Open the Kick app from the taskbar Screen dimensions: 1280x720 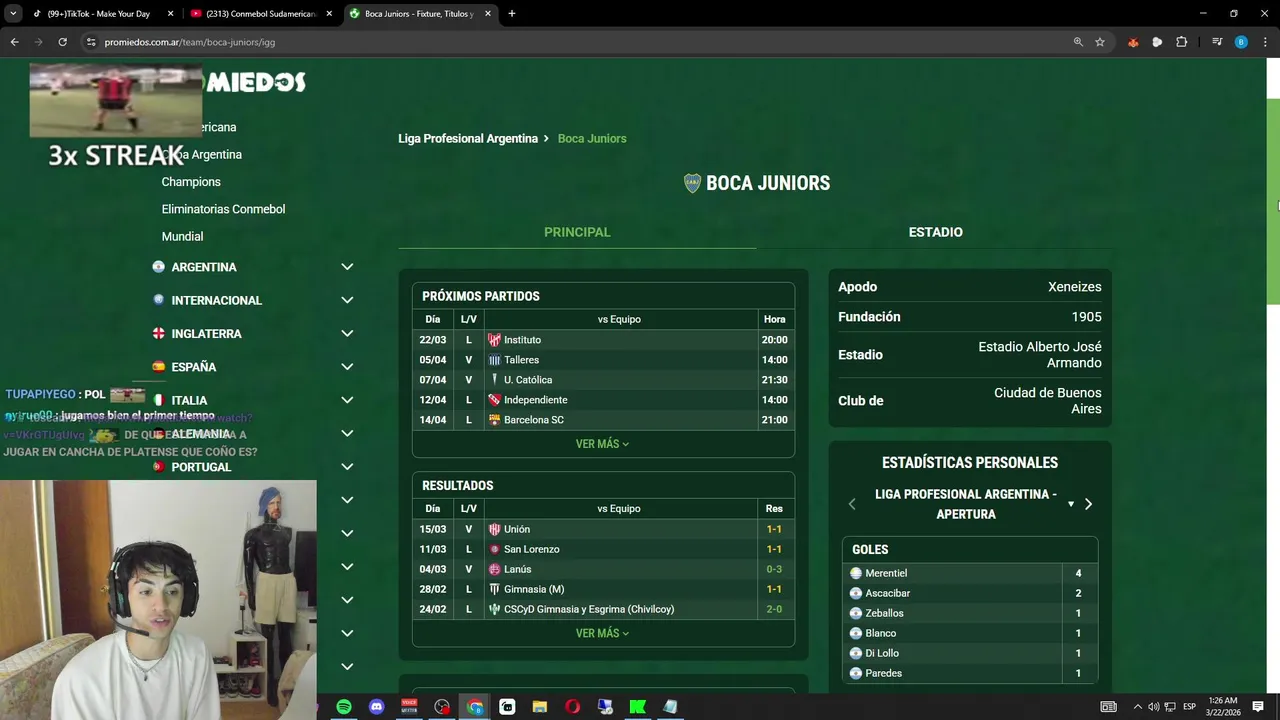point(637,707)
